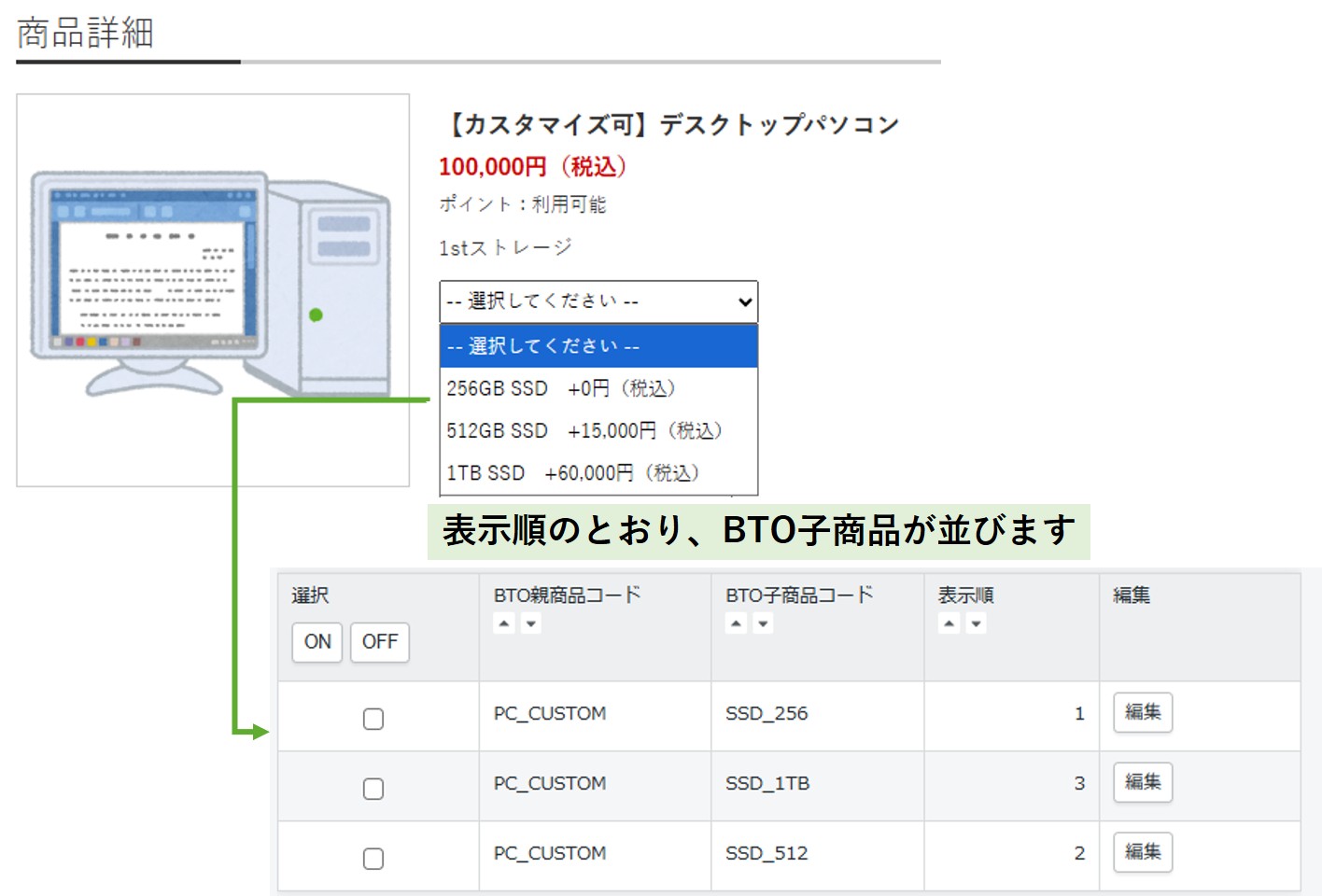Image resolution: width=1322 pixels, height=896 pixels.
Task: Click the ポイント:利用可能 text
Action: (523, 204)
